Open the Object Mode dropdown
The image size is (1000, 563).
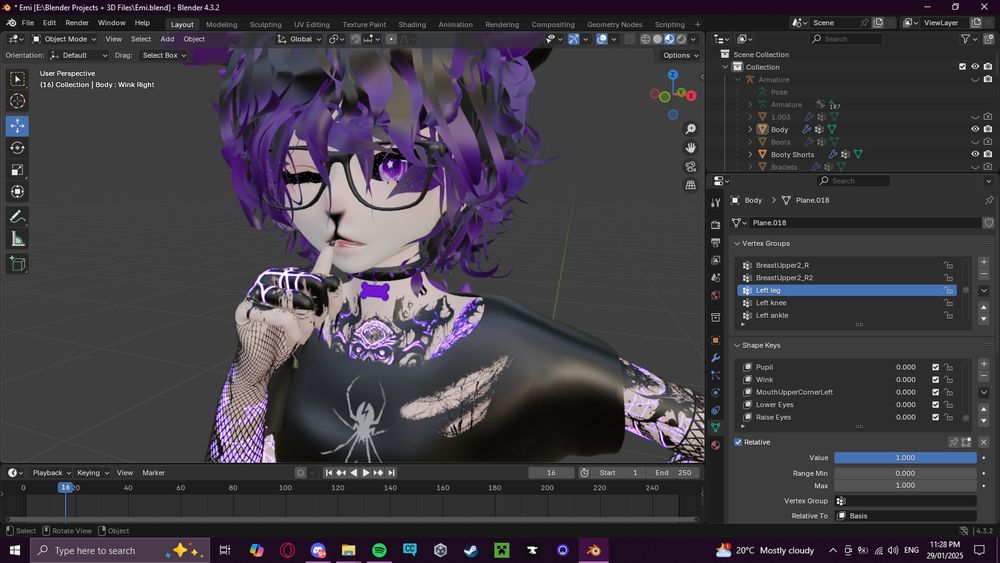[x=64, y=39]
